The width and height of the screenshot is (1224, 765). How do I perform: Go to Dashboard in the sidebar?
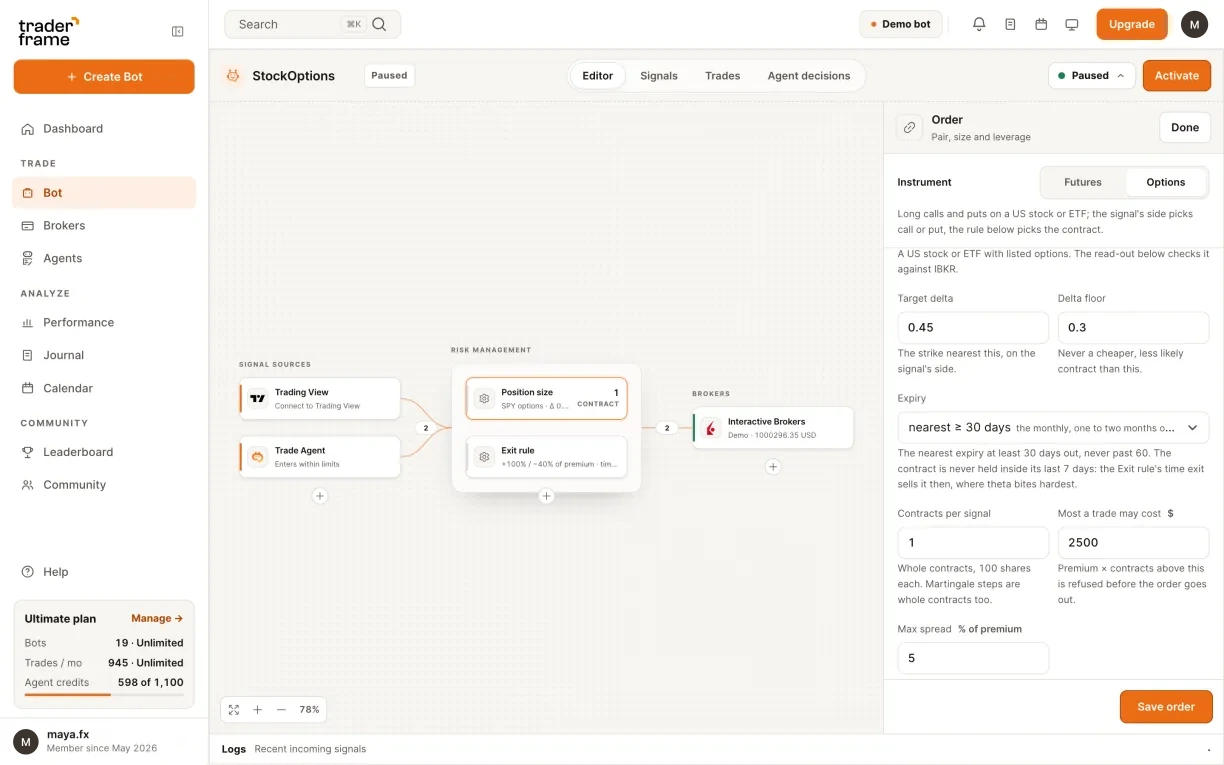coord(104,128)
